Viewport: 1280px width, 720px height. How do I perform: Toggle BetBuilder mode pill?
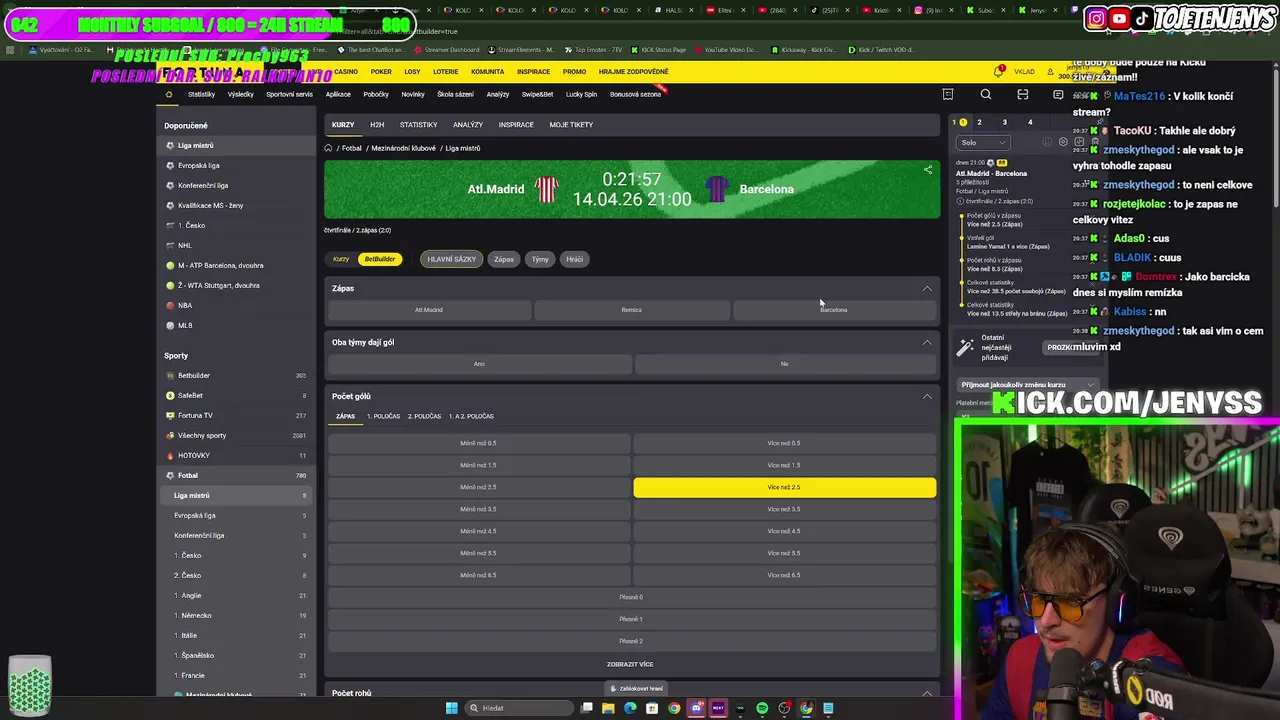point(380,259)
